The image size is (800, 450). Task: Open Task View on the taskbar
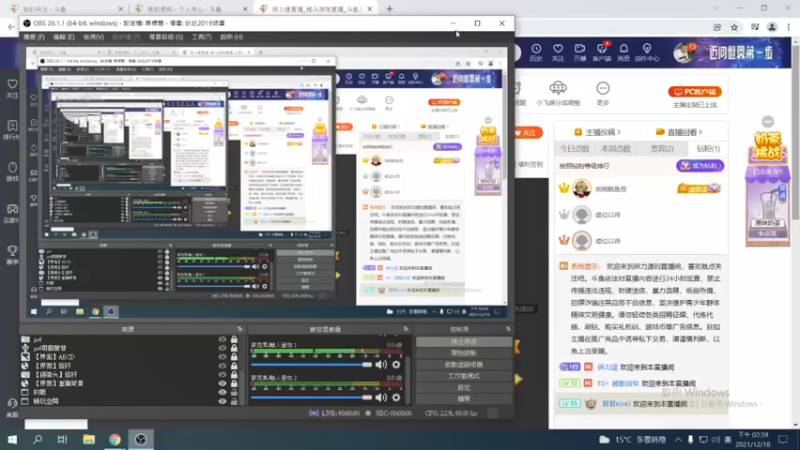(62, 439)
